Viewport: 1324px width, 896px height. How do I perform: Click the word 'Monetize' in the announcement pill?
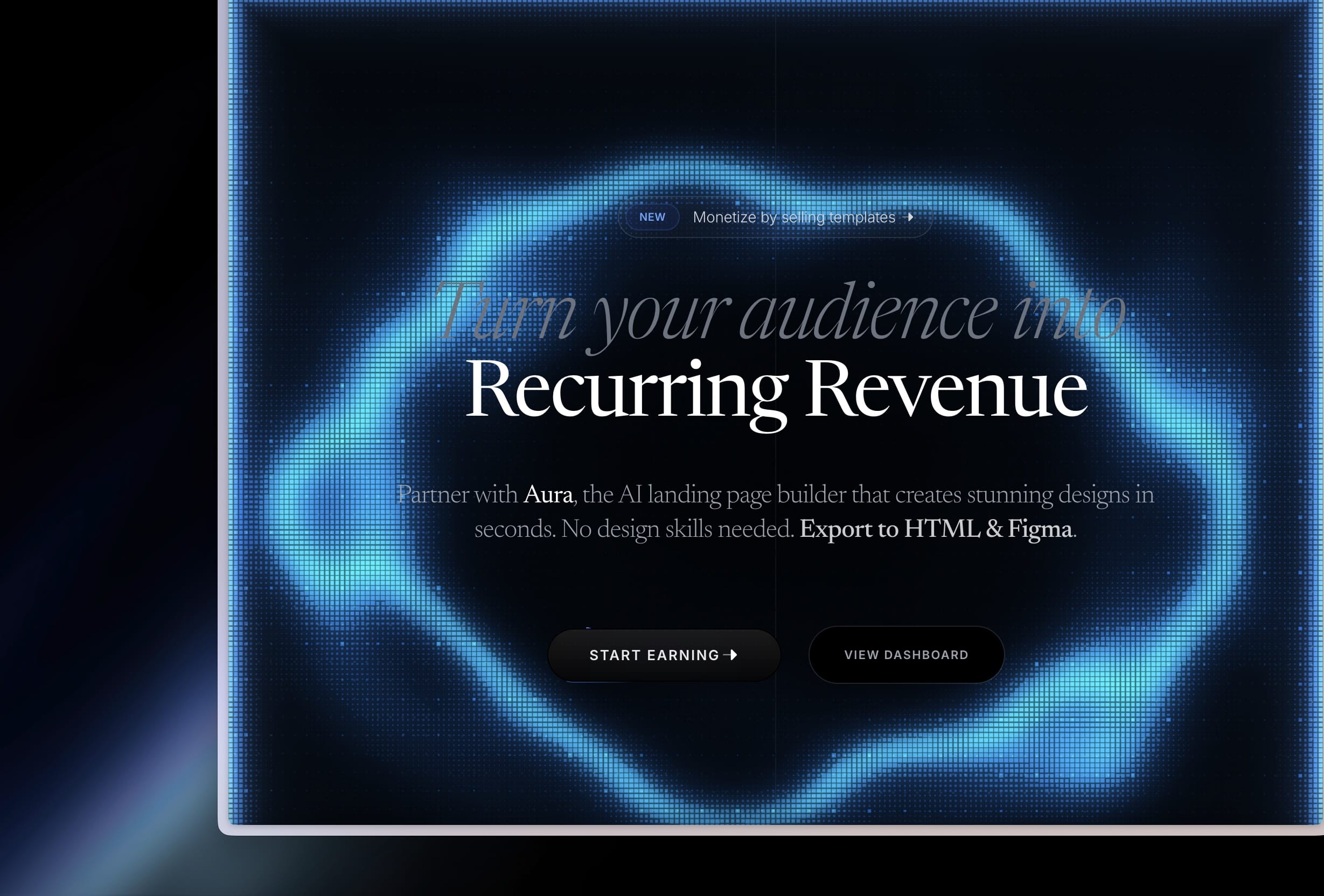coord(724,217)
